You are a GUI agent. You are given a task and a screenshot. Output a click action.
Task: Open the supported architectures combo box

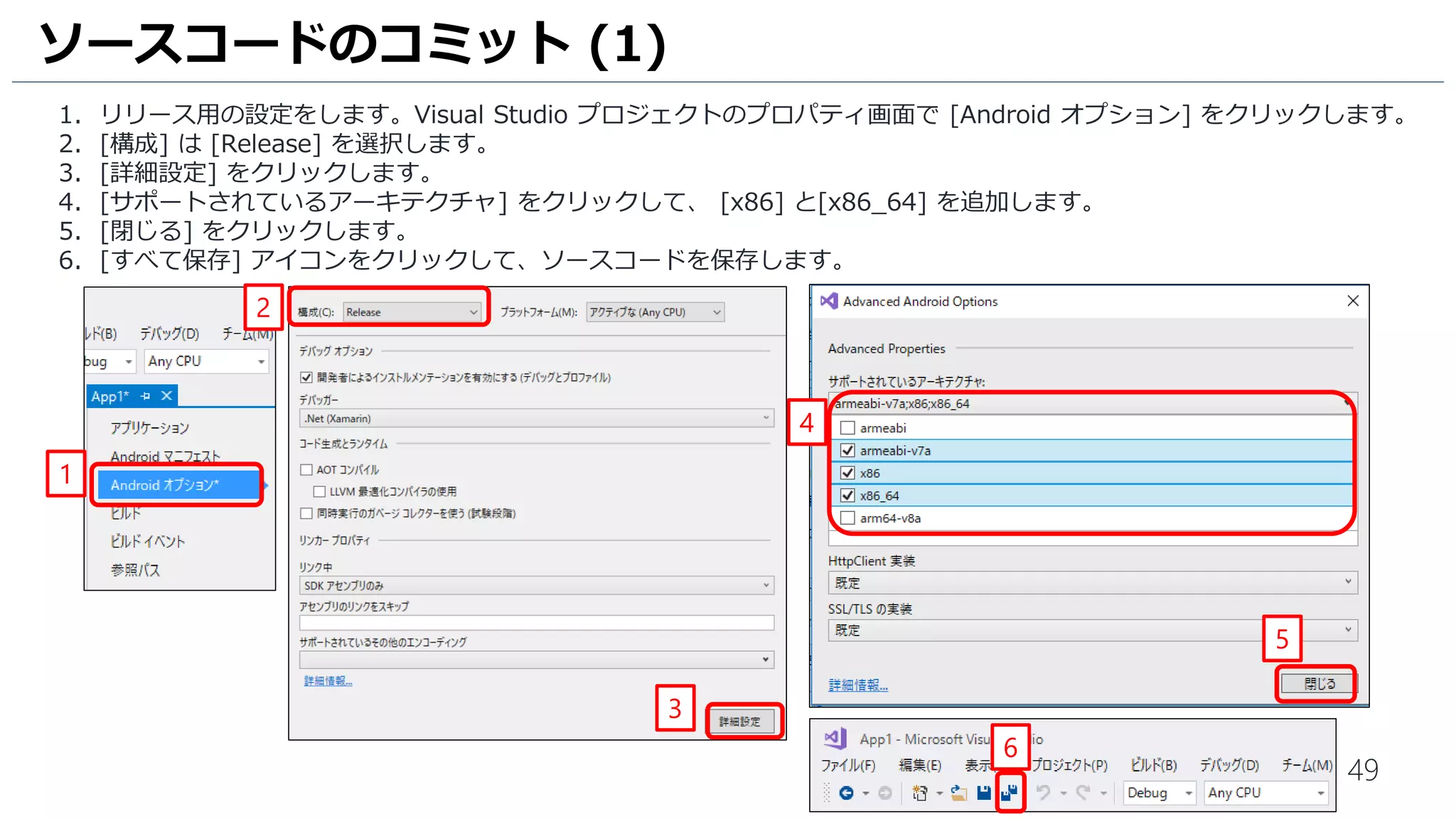pyautogui.click(x=1093, y=403)
